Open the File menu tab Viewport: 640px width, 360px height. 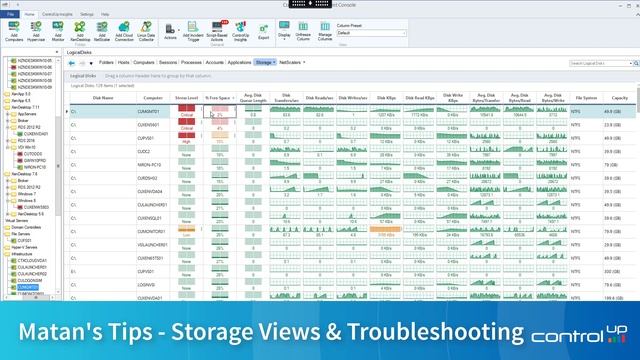(x=10, y=14)
